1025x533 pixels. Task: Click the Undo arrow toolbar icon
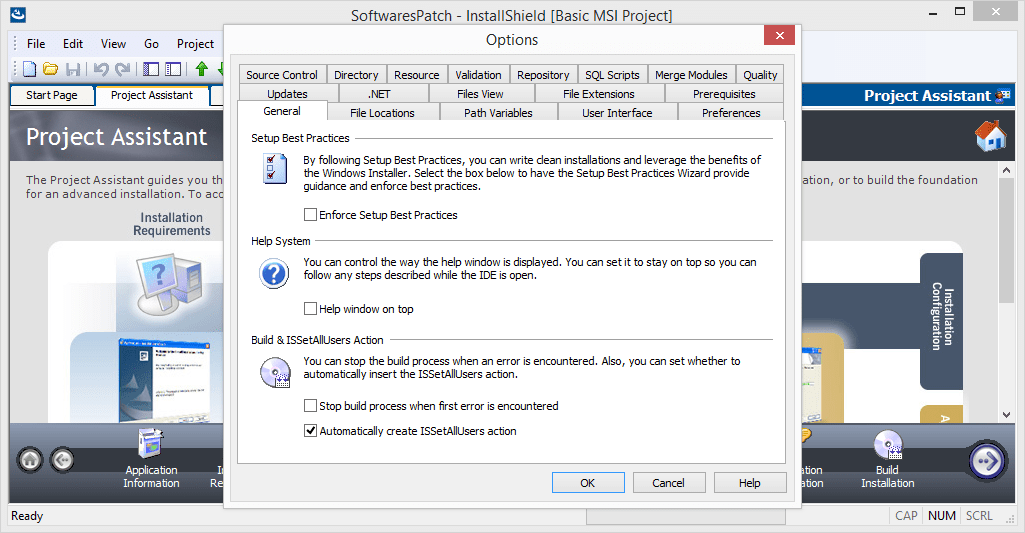click(x=101, y=69)
